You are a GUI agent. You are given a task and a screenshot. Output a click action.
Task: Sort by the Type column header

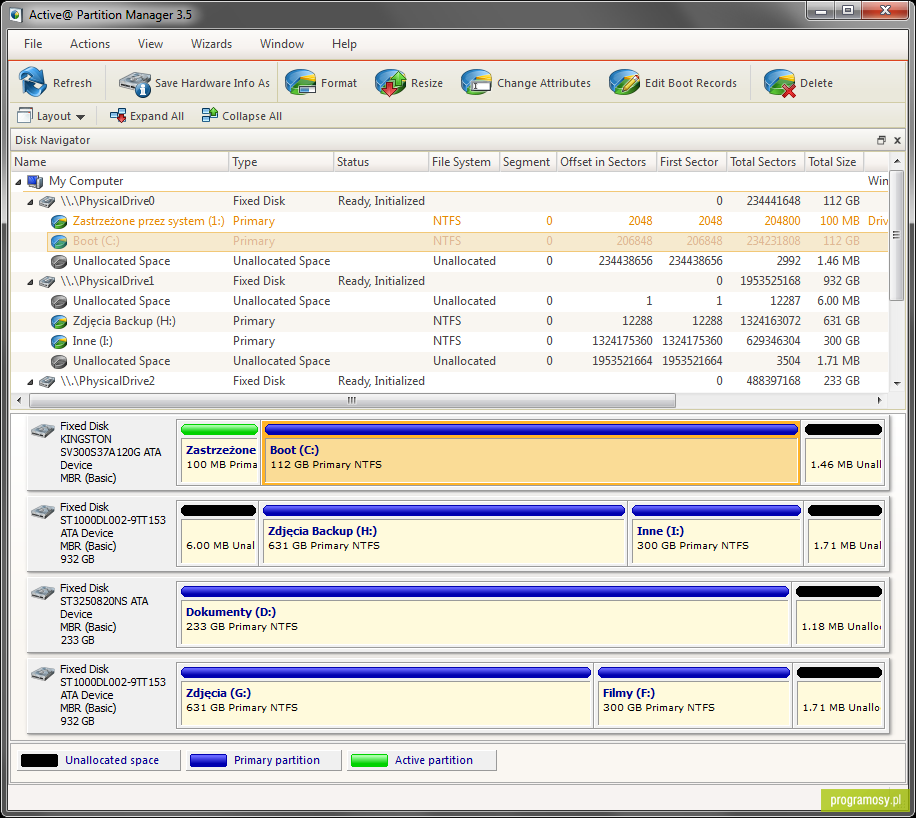coord(281,162)
